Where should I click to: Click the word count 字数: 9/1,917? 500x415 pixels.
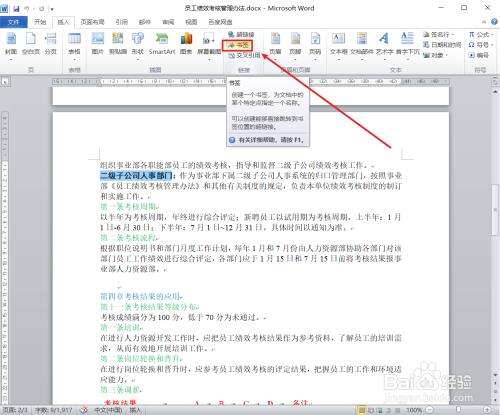click(54, 410)
